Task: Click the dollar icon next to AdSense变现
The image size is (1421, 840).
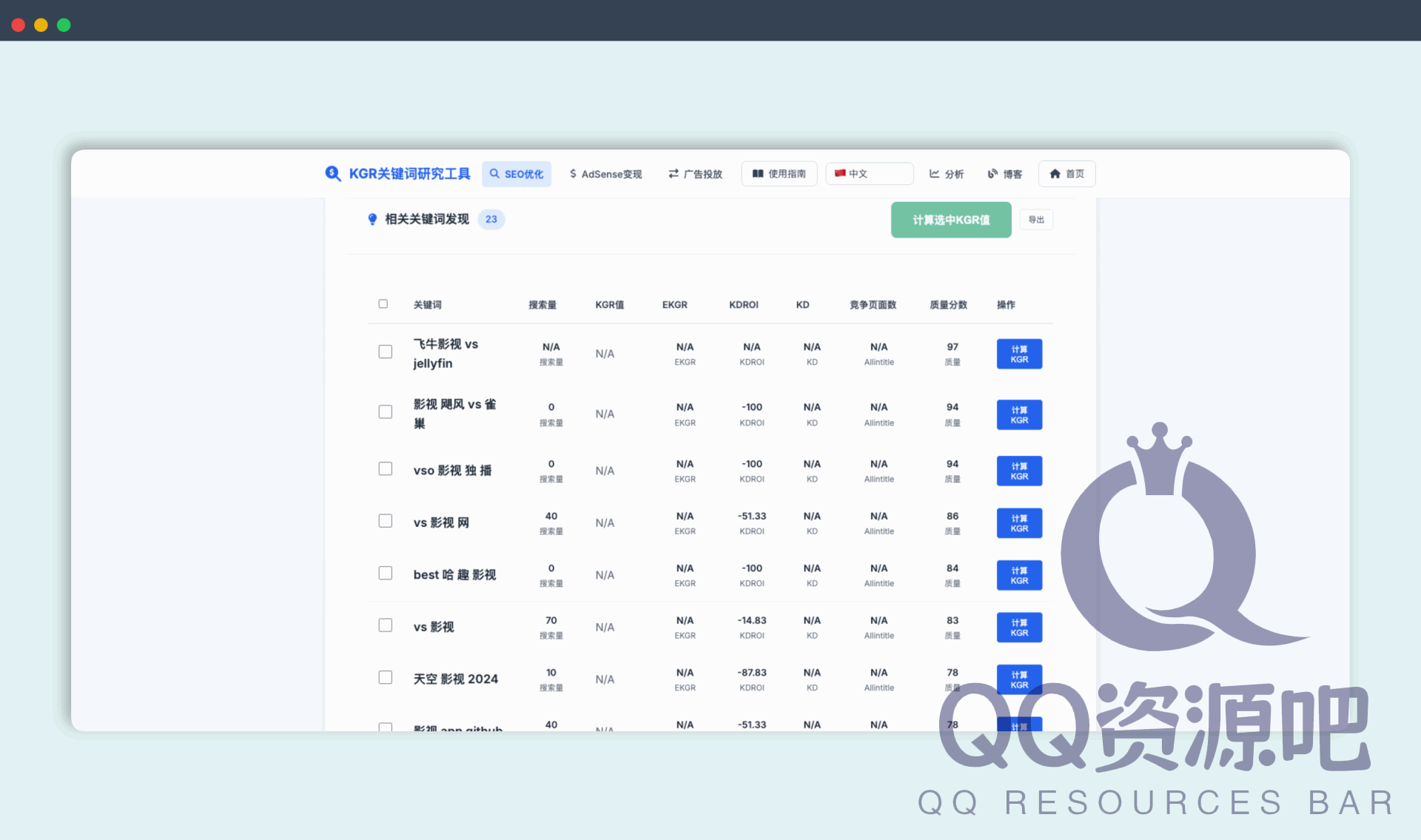Action: tap(572, 173)
